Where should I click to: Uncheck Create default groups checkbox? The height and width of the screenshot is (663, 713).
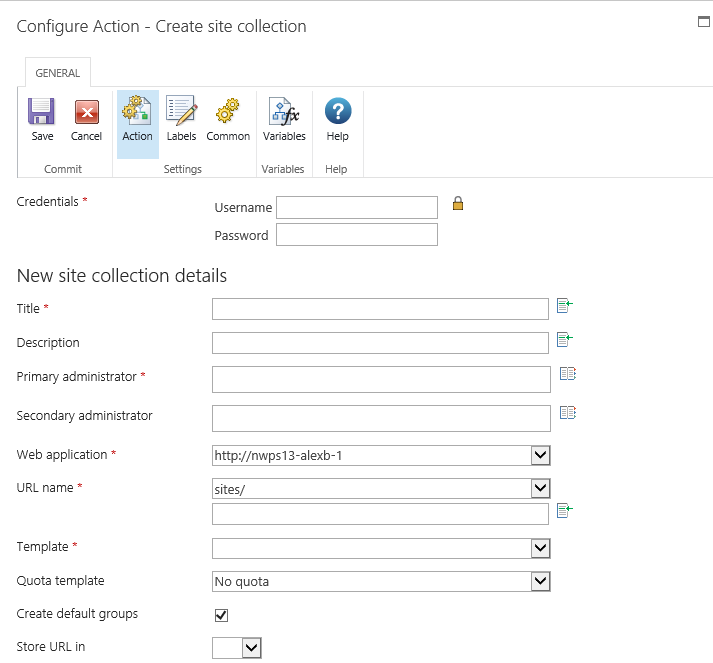221,615
